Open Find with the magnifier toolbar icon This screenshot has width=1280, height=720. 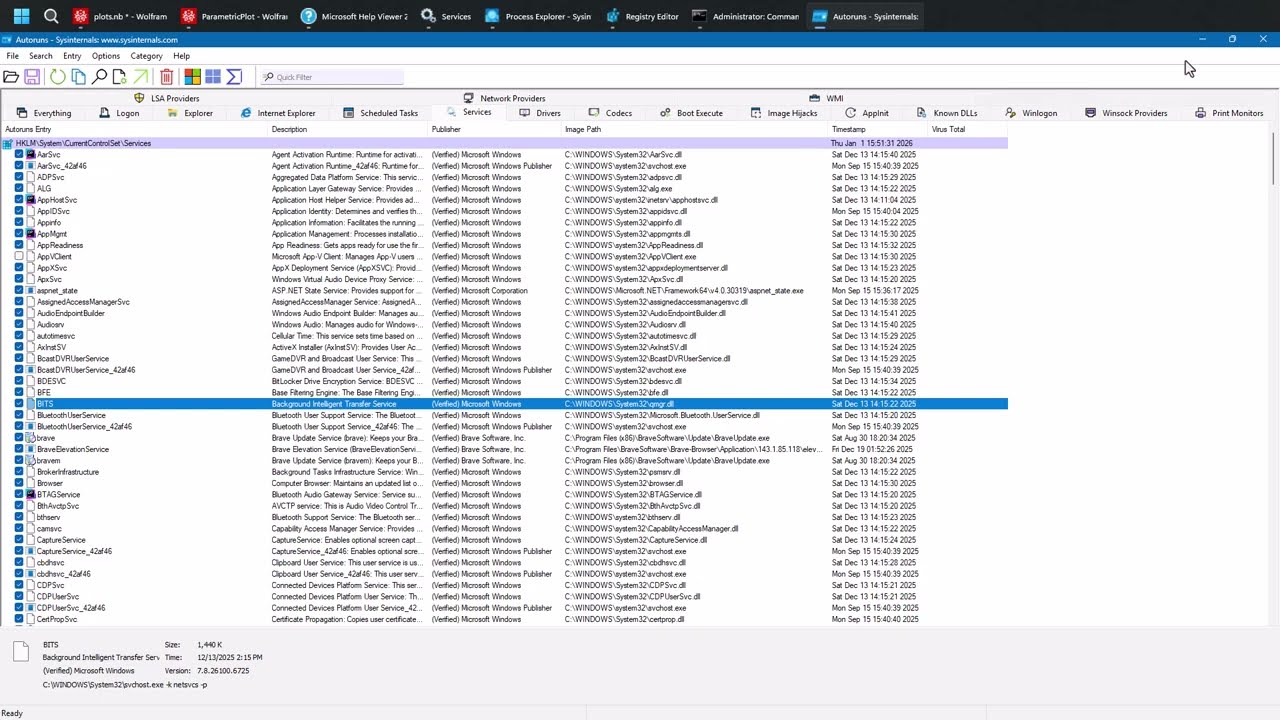click(x=100, y=77)
